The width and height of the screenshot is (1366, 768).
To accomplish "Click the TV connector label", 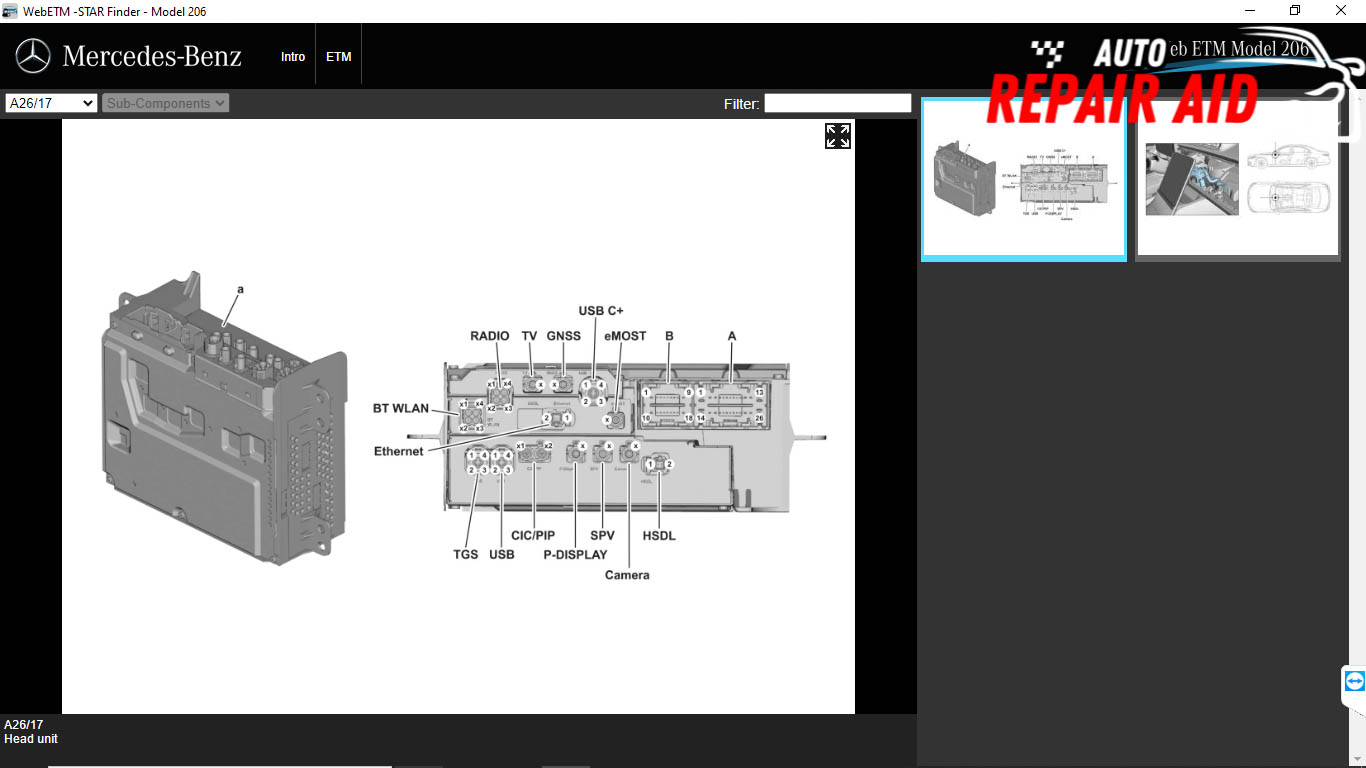I will point(530,336).
